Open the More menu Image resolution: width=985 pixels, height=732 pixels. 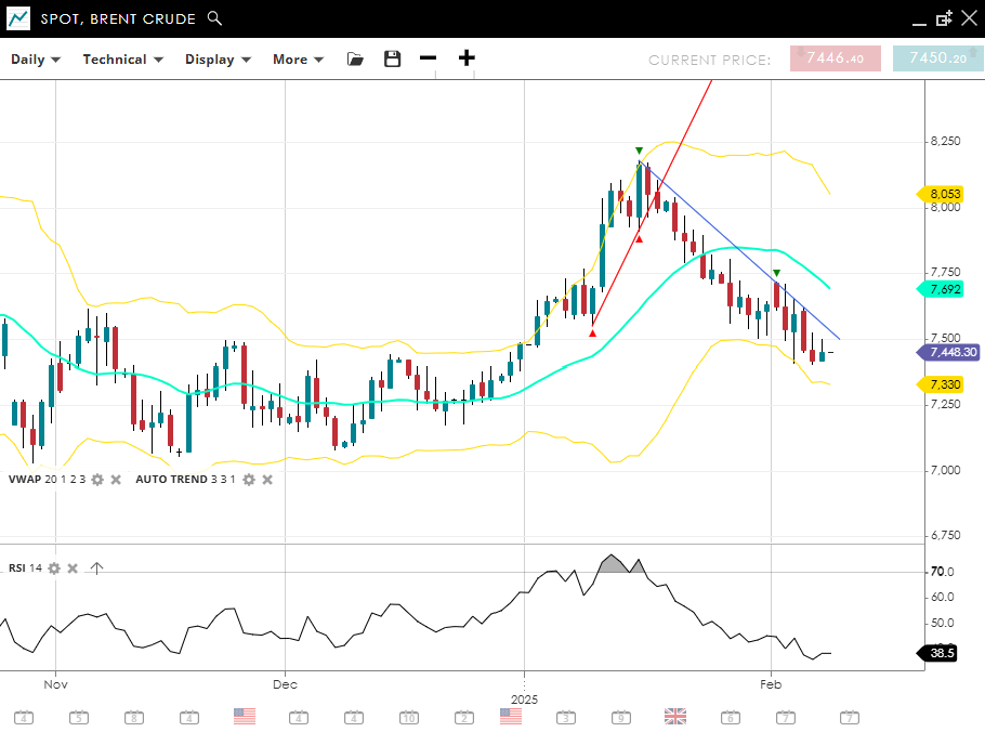298,59
